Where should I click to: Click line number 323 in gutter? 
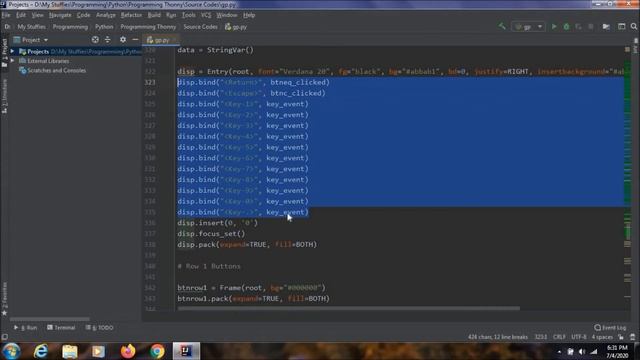150,82
